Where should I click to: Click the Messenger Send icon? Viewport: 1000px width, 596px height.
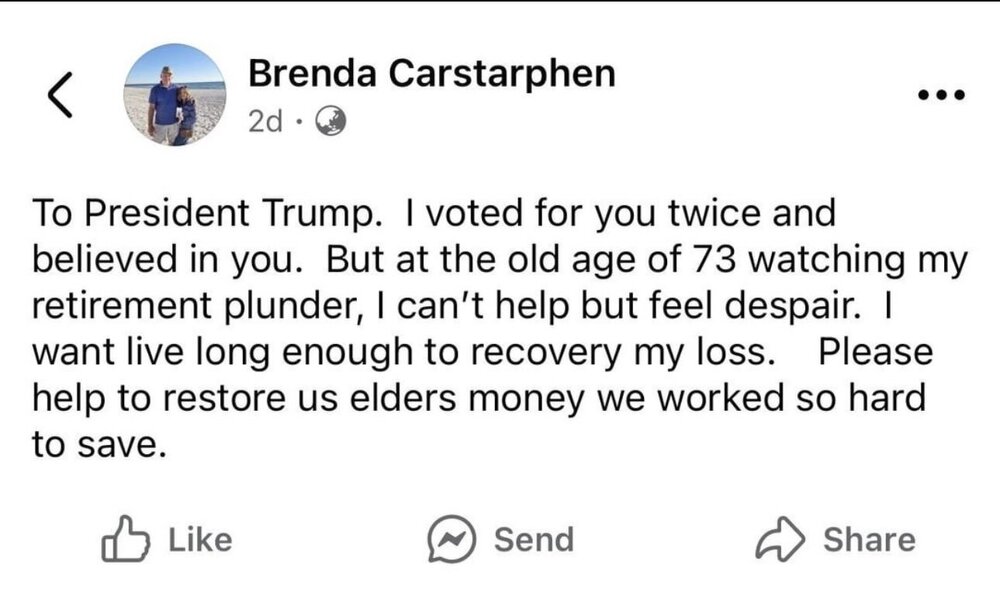451,540
